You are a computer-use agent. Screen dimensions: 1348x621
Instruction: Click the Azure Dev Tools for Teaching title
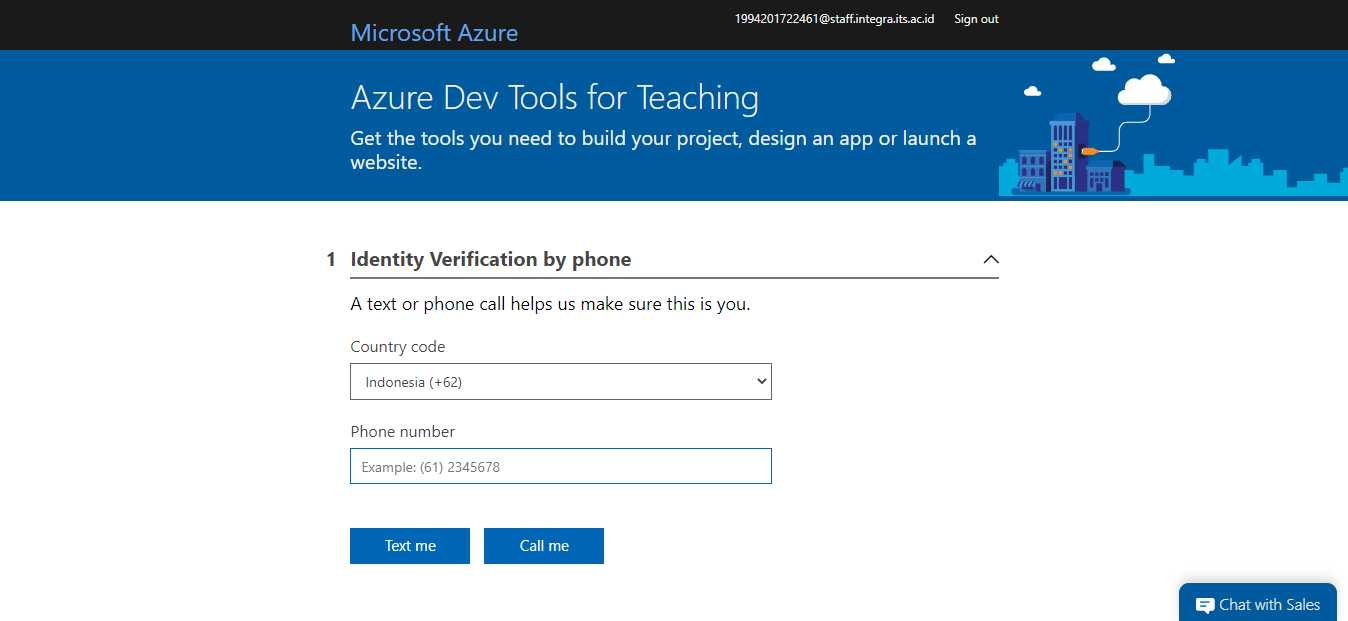pyautogui.click(x=555, y=98)
